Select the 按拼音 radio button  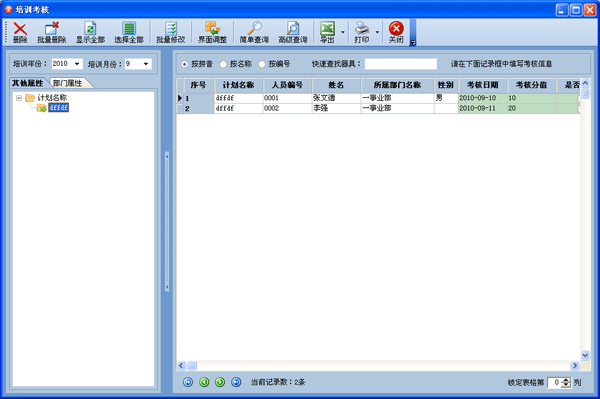click(x=184, y=64)
